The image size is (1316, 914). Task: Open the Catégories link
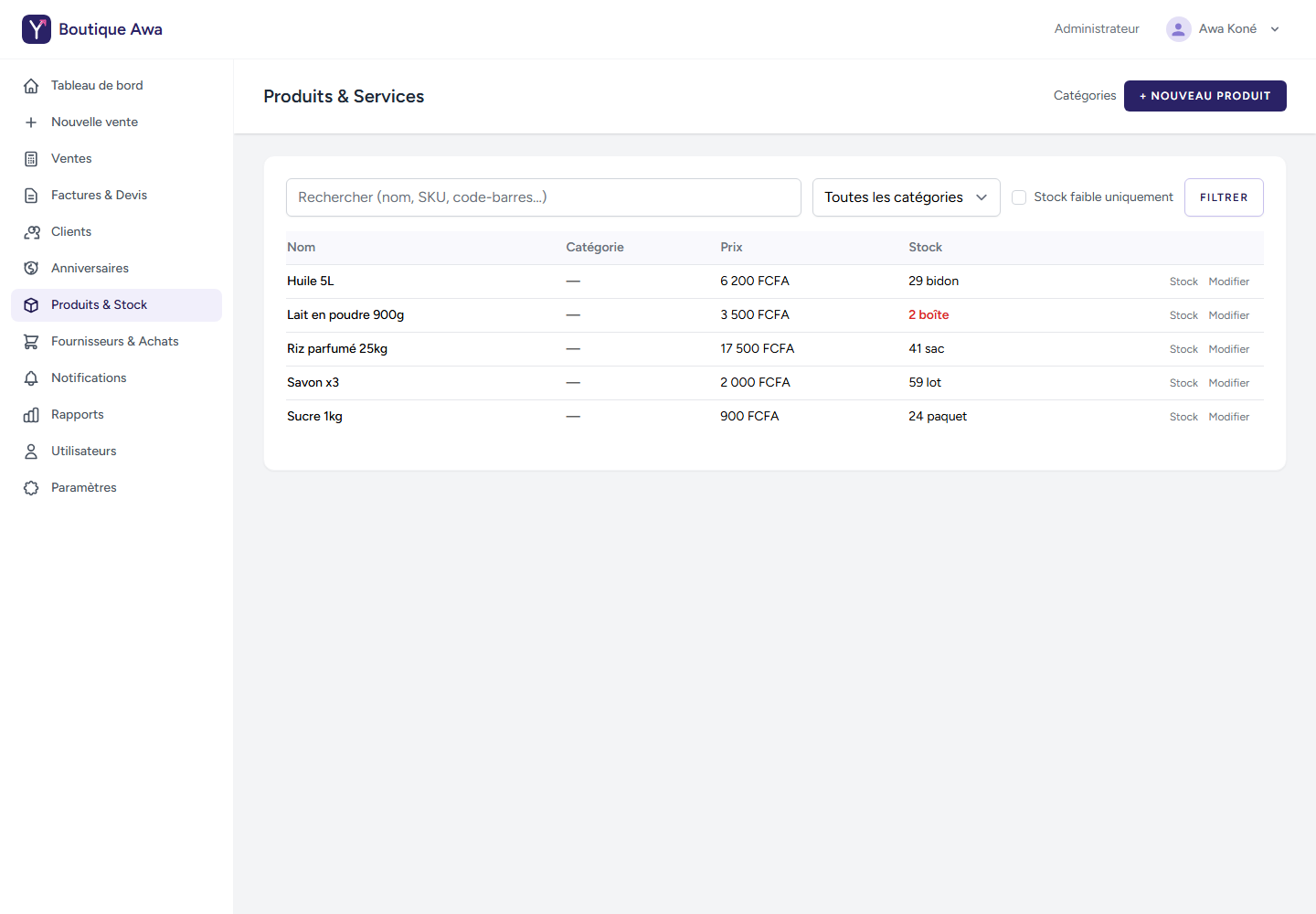point(1085,96)
